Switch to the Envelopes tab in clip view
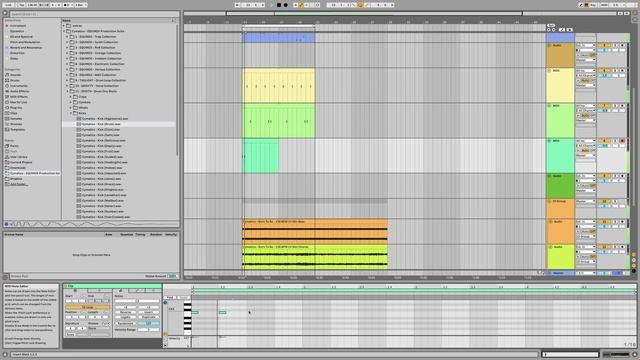The width and height of the screenshot is (640, 360). [138, 291]
